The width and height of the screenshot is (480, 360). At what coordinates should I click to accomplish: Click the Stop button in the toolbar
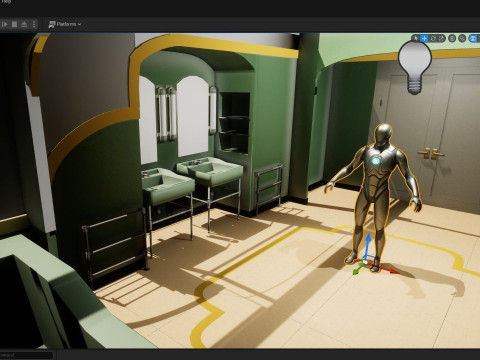[14, 24]
